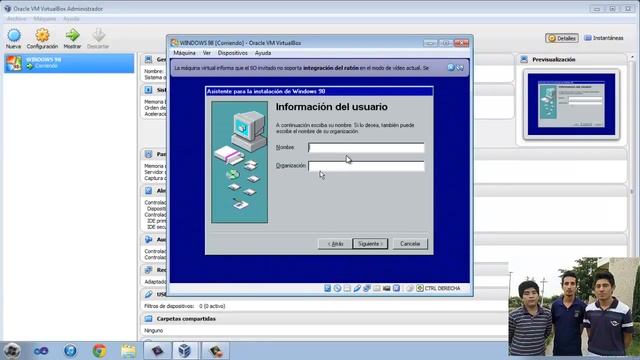
Task: Click the Siguiente button in setup wizard
Action: 370,244
